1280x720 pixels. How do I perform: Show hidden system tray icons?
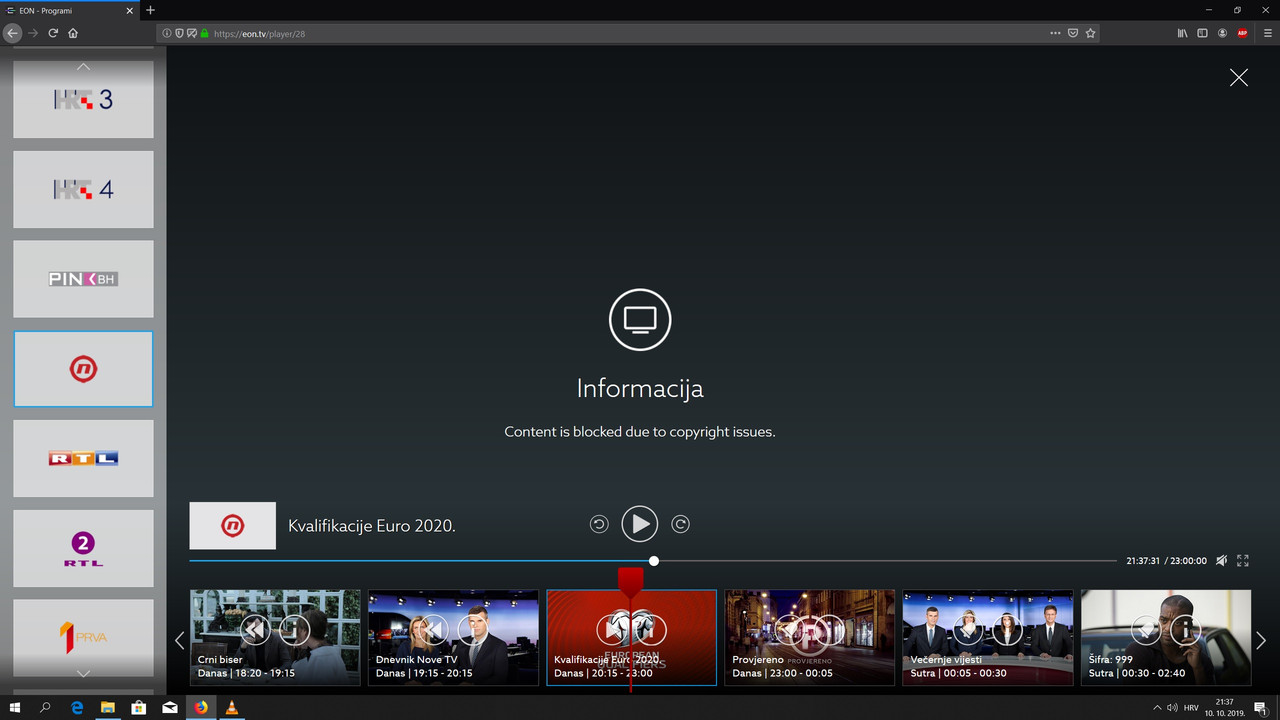(1157, 707)
